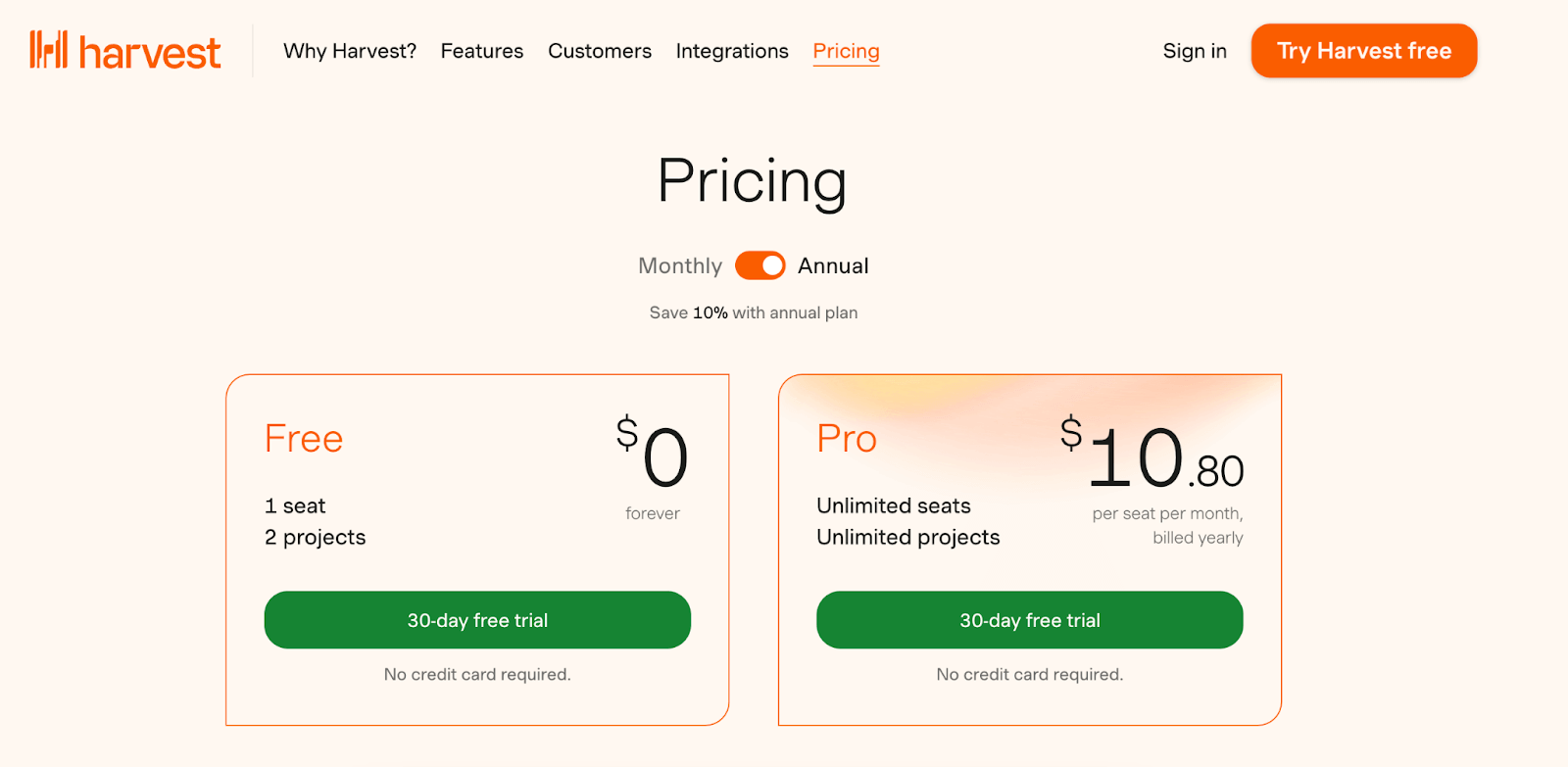Click the Pricing page heading
Viewport: 1568px width, 767px height.
click(752, 181)
